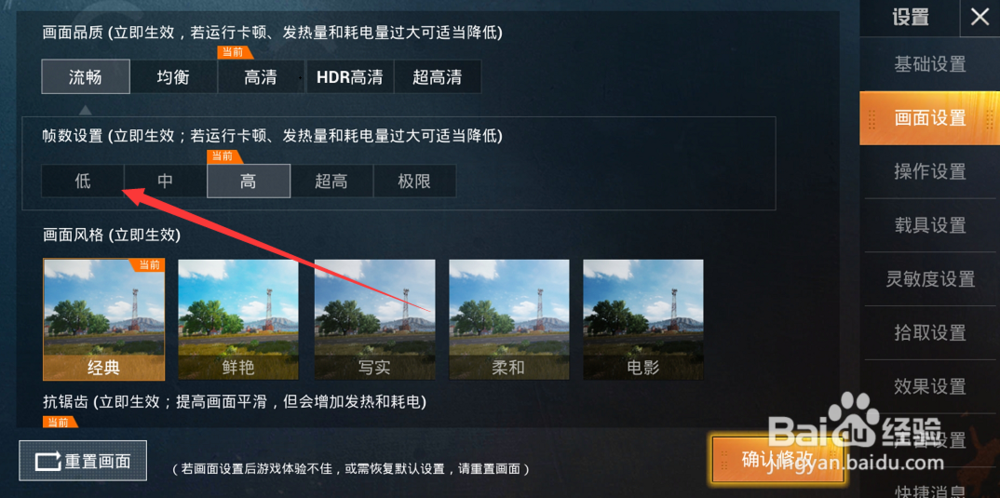The width and height of the screenshot is (1000, 498).
Task: Go to 灵敏度设置 tab
Action: coord(930,279)
